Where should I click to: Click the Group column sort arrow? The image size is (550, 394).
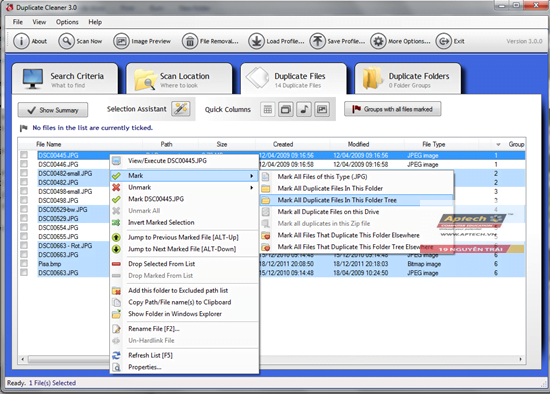(x=498, y=145)
